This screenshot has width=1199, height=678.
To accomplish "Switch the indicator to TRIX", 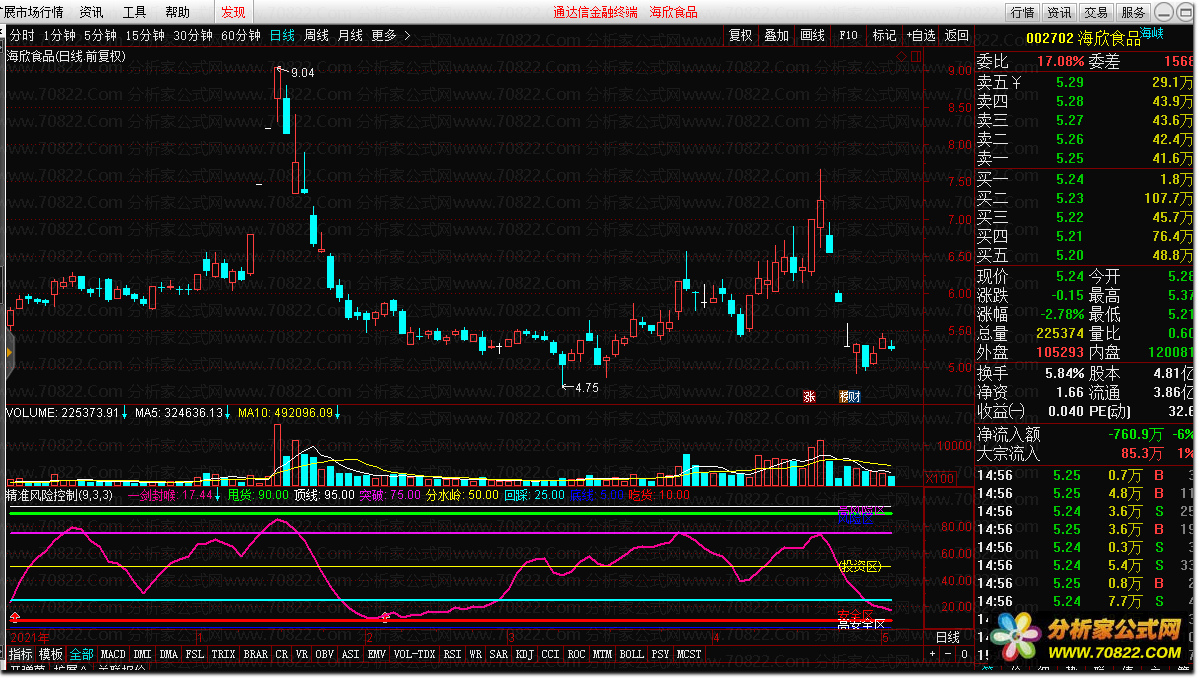I will [x=223, y=654].
